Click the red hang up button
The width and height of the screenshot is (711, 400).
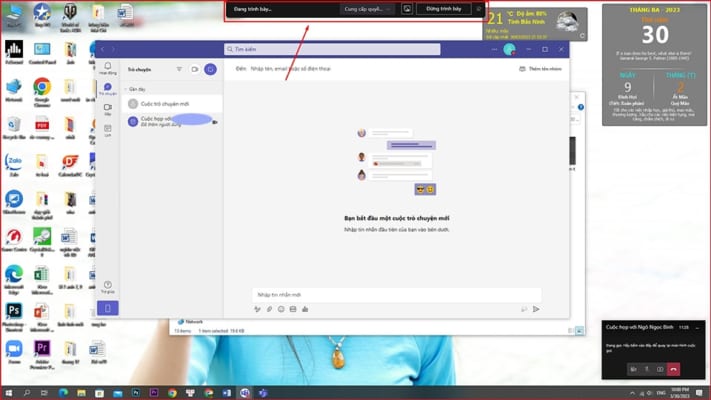tap(673, 369)
